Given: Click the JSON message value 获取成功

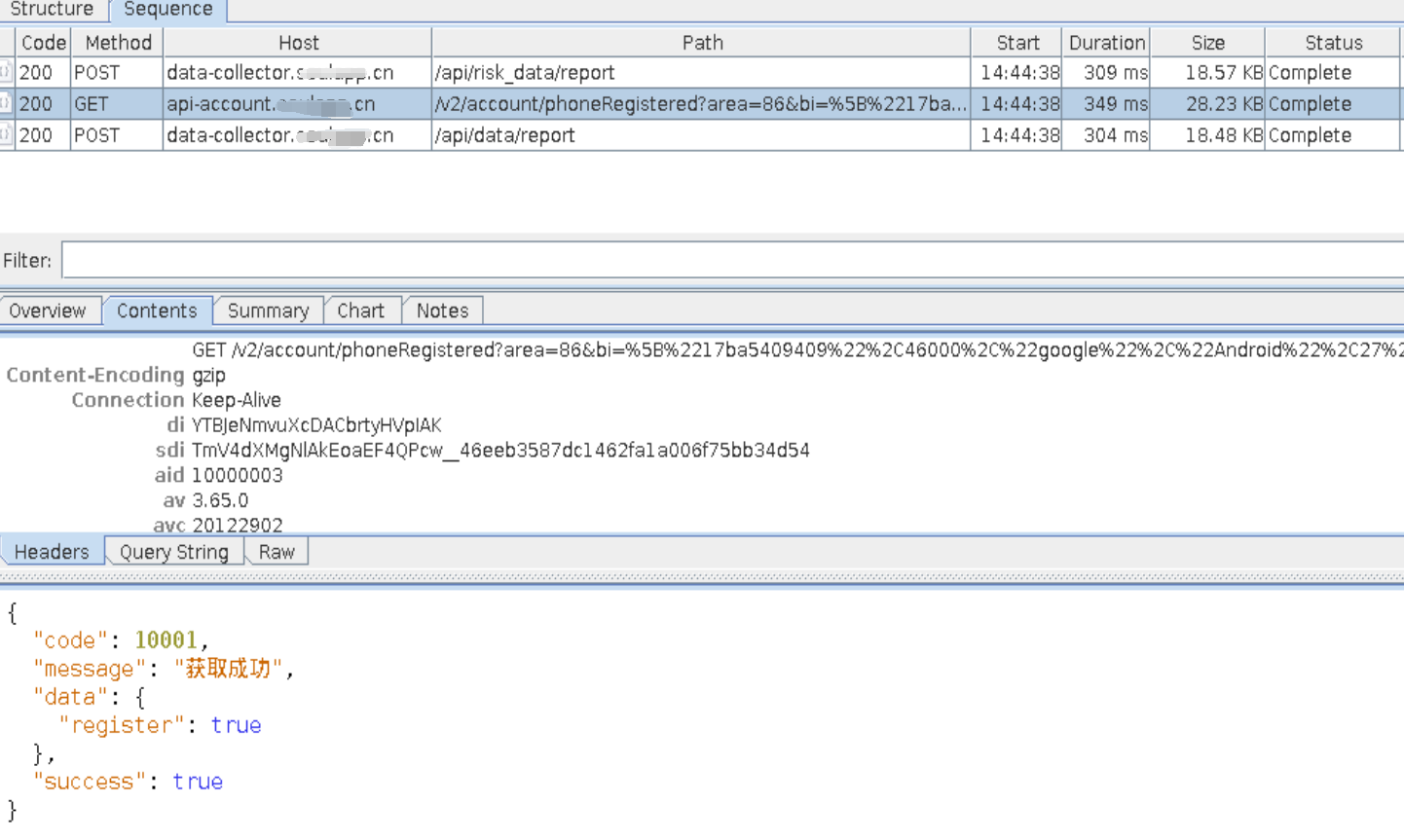Looking at the screenshot, I should [228, 669].
